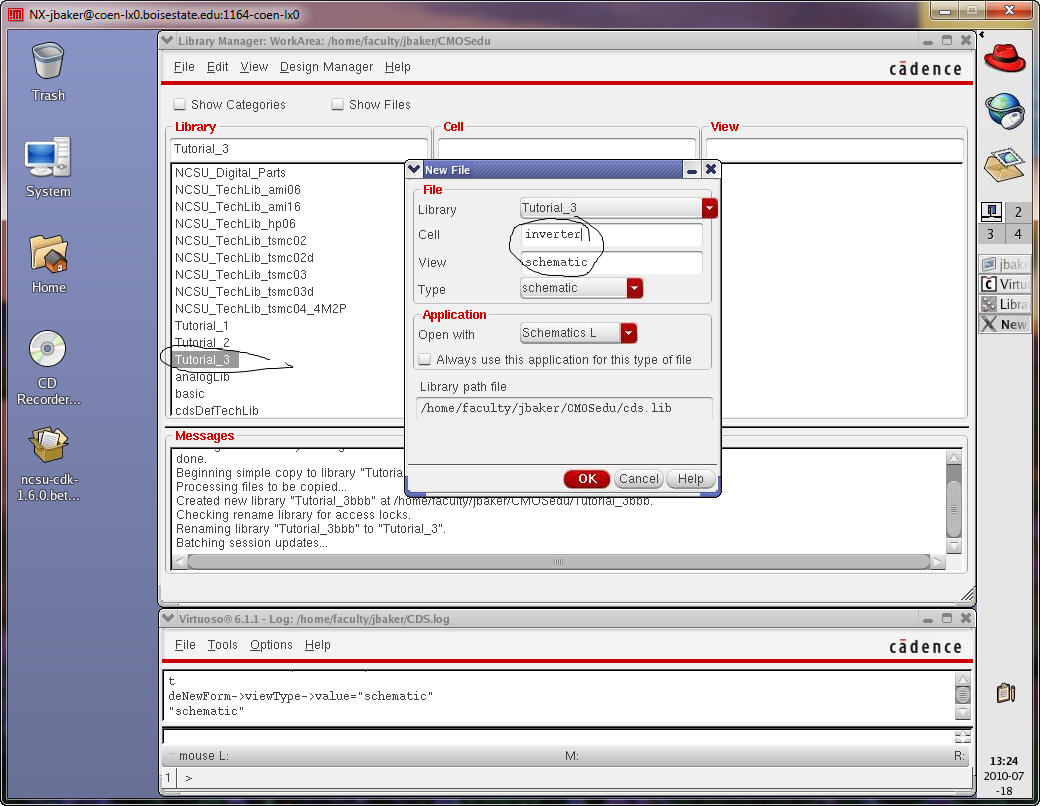Open the Edit menu in Library Manager
The image size is (1040, 806).
pyautogui.click(x=217, y=67)
